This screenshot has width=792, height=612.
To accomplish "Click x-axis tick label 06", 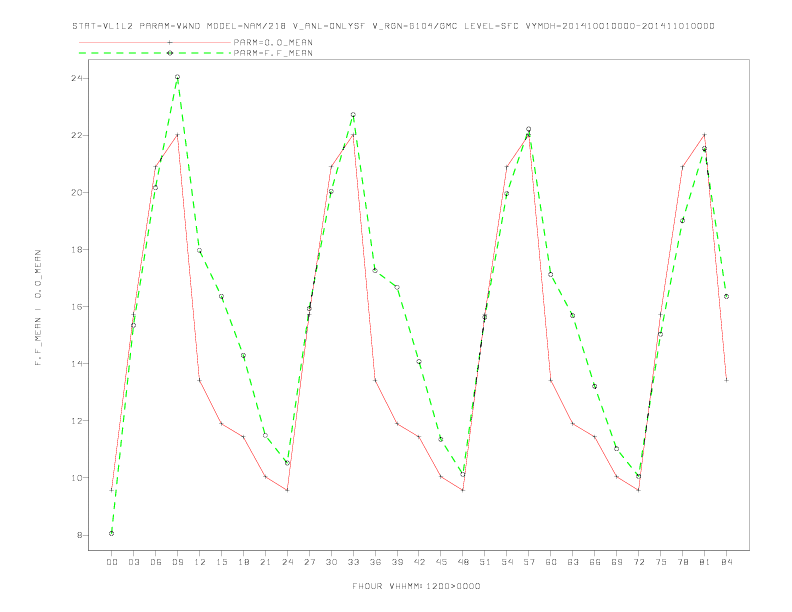I will [156, 562].
